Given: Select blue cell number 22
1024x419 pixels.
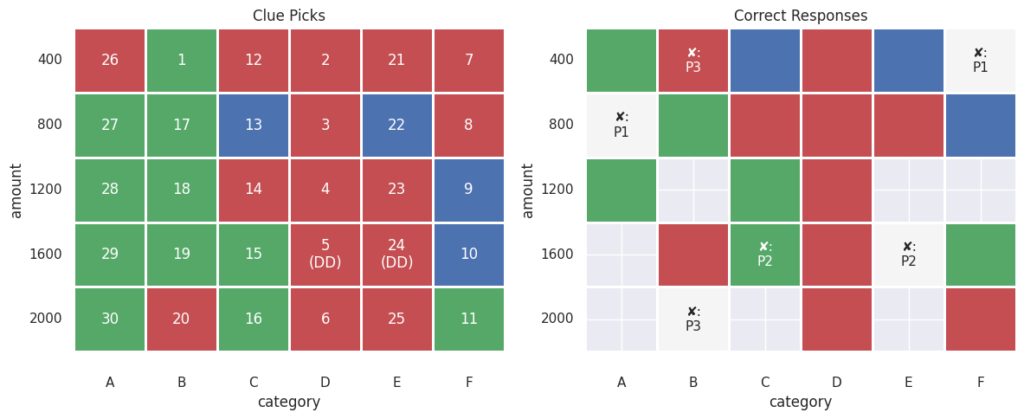Looking at the screenshot, I should 397,125.
